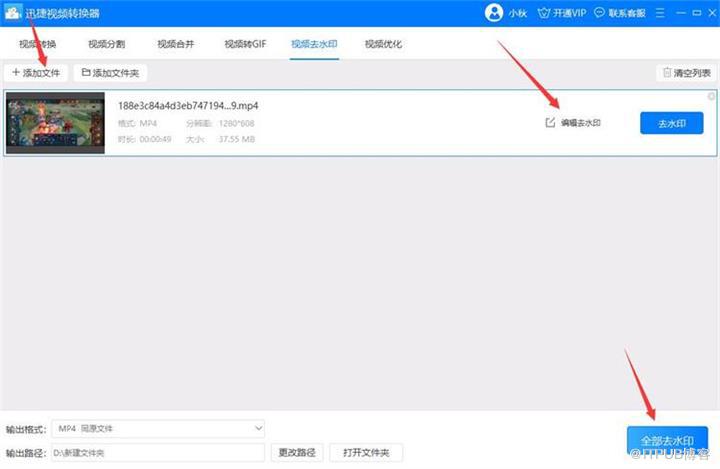Click the resolution value 1280*608
The height and width of the screenshot is (469, 720).
click(x=236, y=123)
